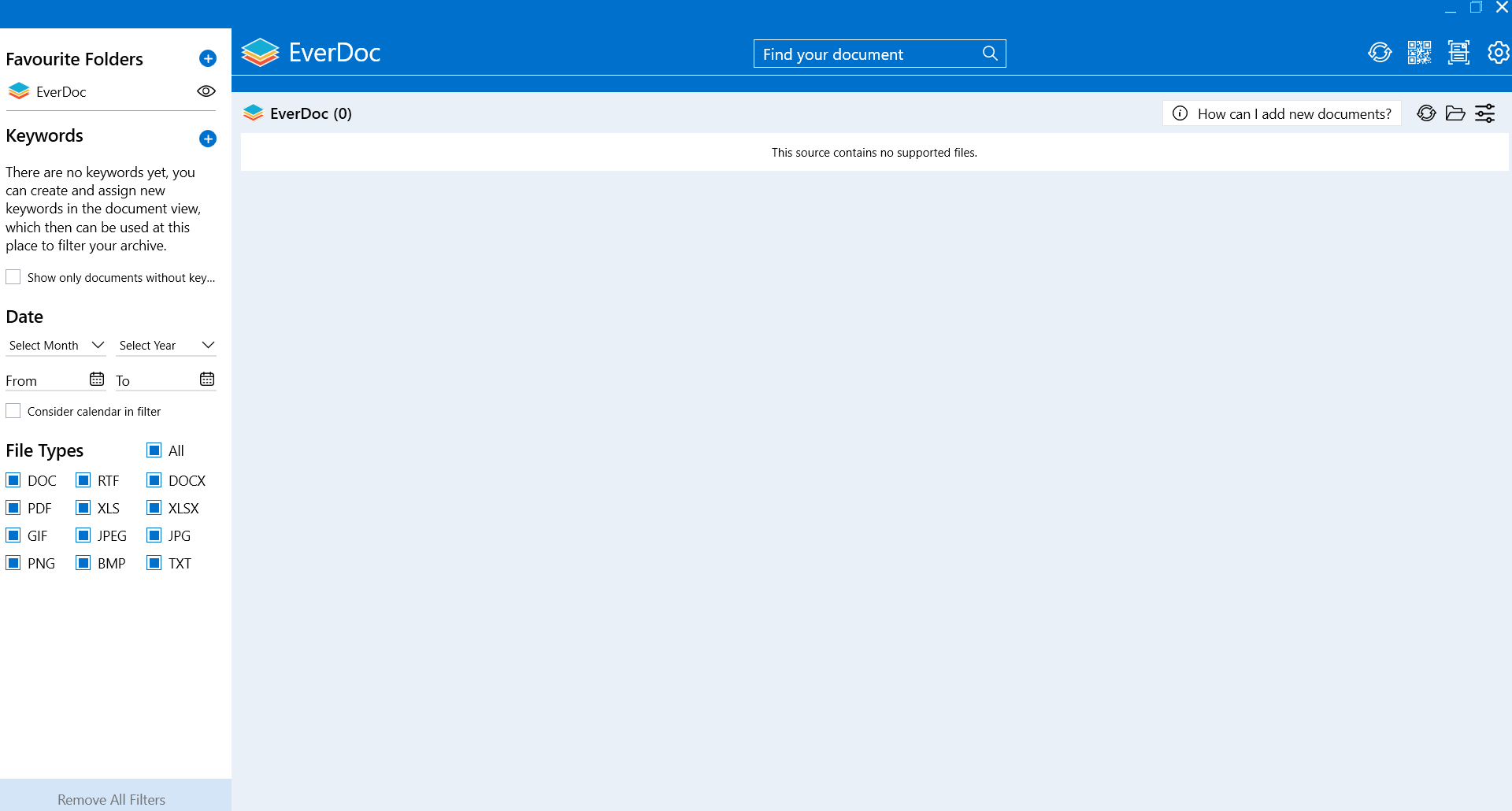Toggle the TXT file type filter
This screenshot has width=1512, height=811.
tap(154, 563)
